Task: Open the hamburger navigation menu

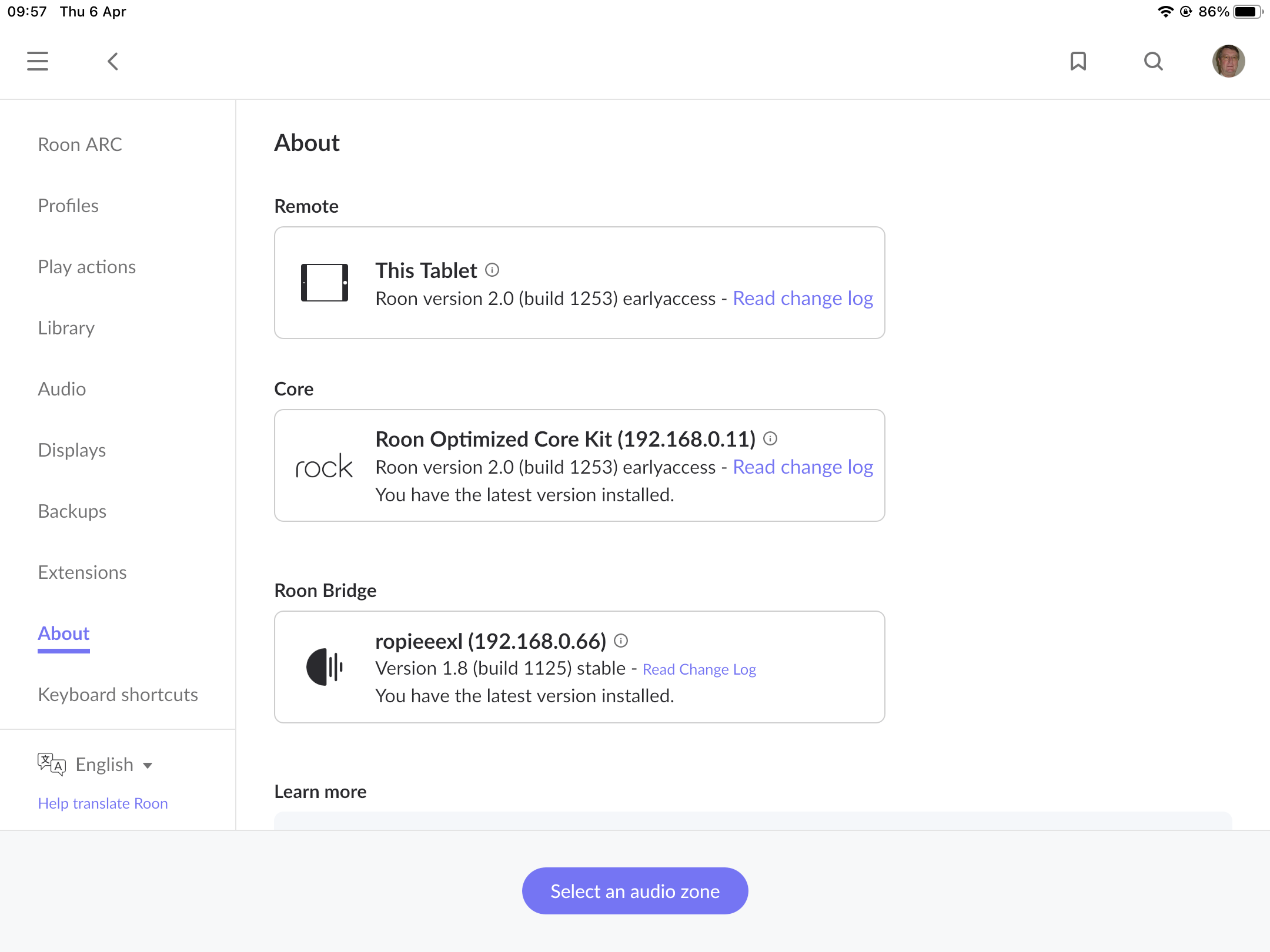Action: pos(38,61)
